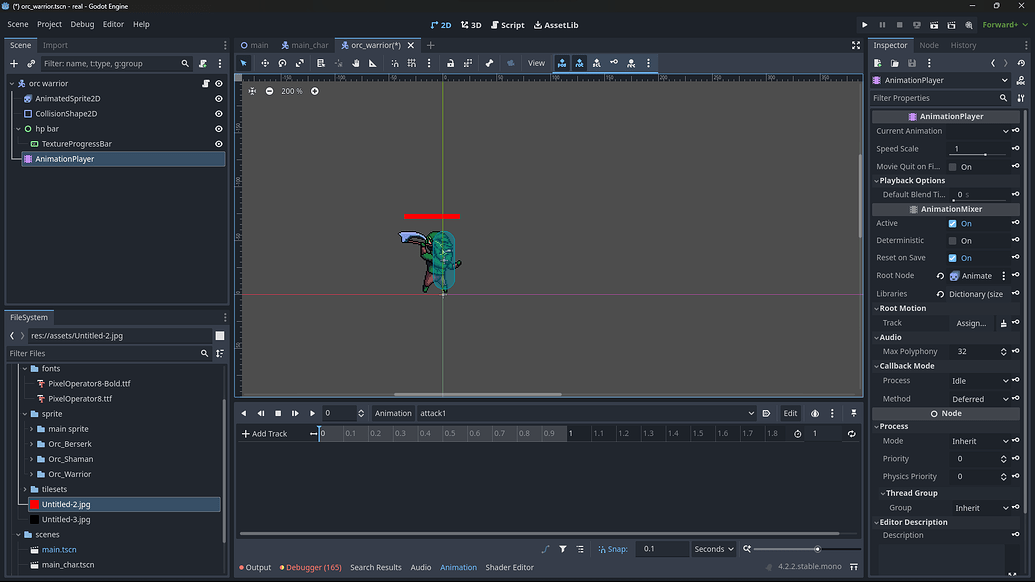Activate the Pan tool
The height and width of the screenshot is (582, 1035).
[x=355, y=63]
